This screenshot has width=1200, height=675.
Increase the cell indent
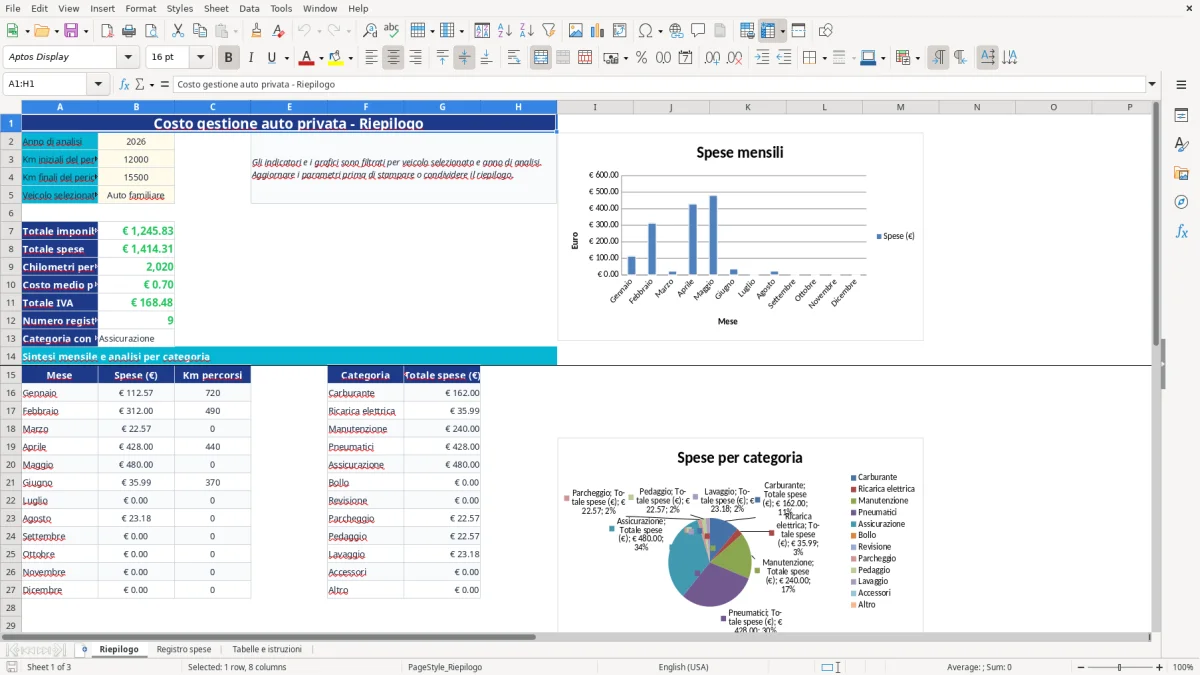(762, 58)
